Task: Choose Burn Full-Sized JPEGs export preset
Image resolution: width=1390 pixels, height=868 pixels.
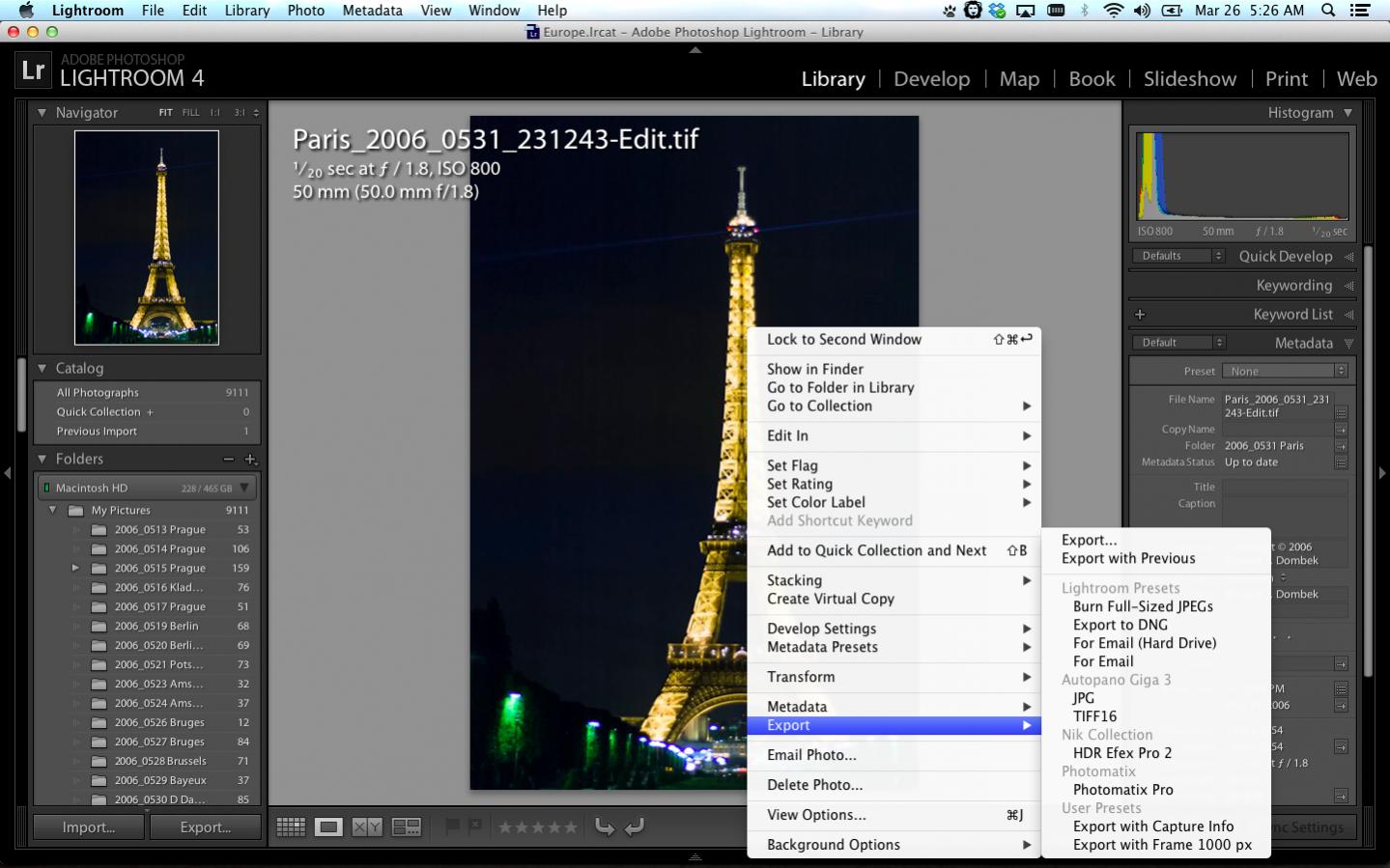Action: [x=1143, y=606]
